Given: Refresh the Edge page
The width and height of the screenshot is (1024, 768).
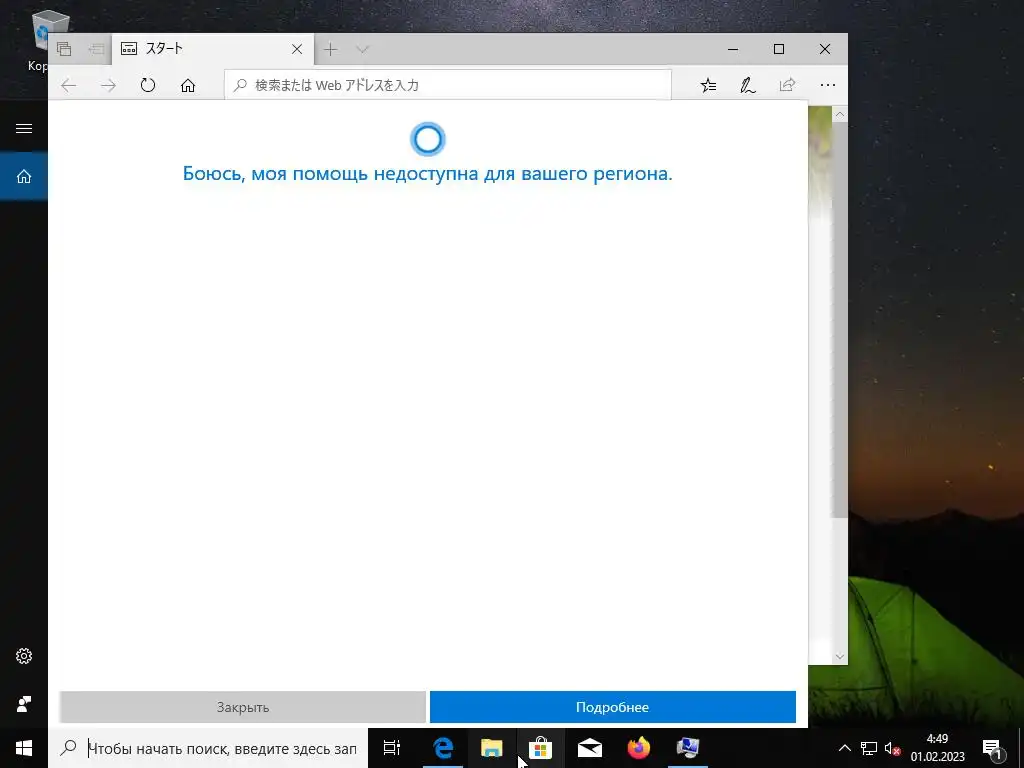Looking at the screenshot, I should (x=148, y=86).
